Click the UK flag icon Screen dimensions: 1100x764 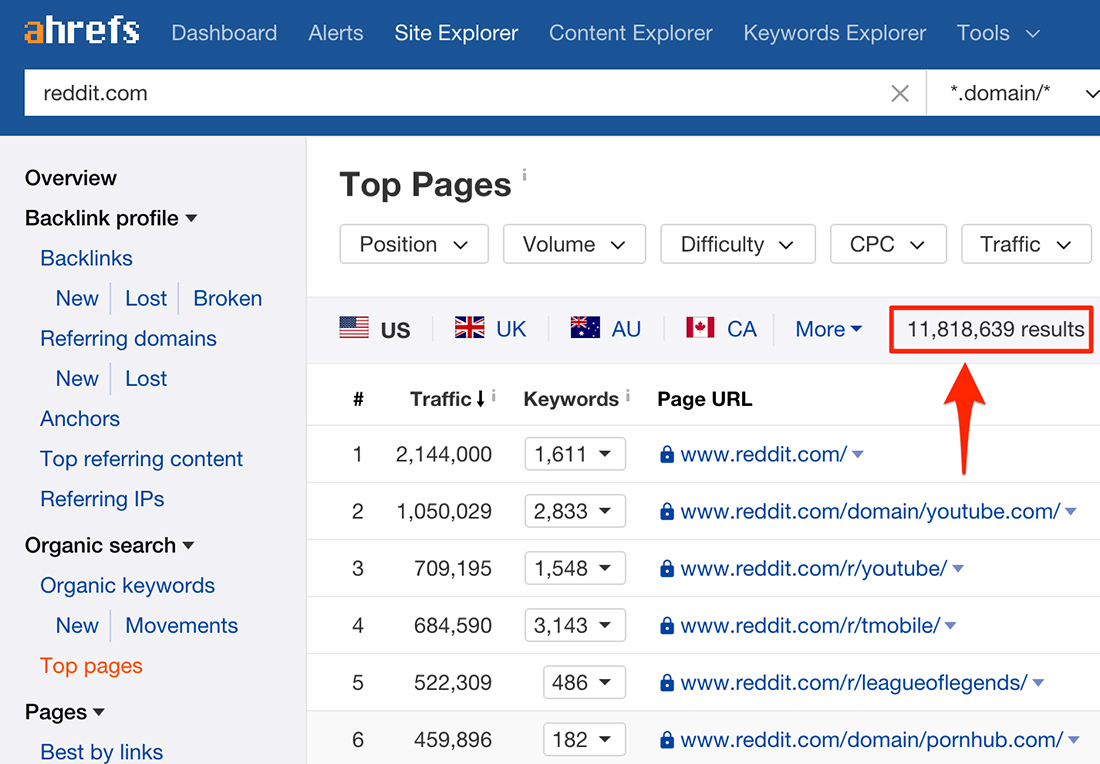pyautogui.click(x=469, y=328)
